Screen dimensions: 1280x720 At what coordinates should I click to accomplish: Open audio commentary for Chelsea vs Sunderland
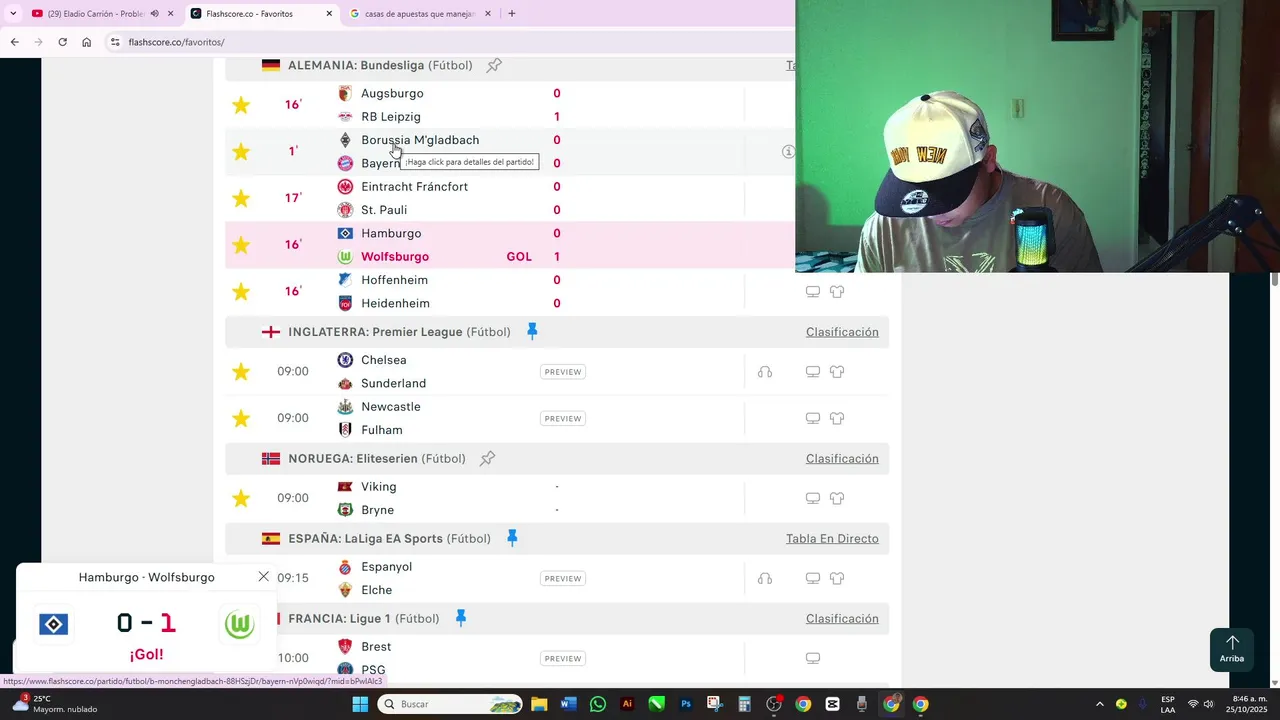(x=765, y=372)
